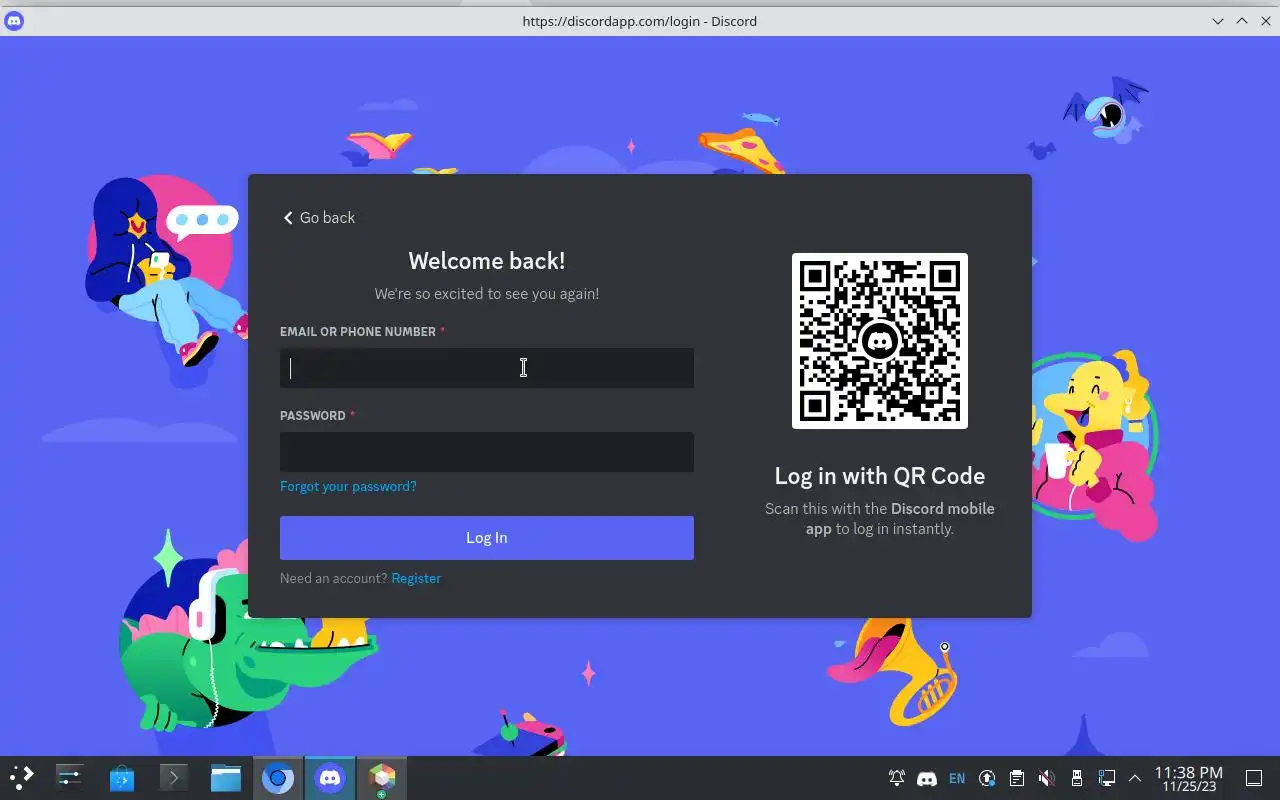Click the Discord system tray icon
The height and width of the screenshot is (800, 1280).
click(x=927, y=778)
